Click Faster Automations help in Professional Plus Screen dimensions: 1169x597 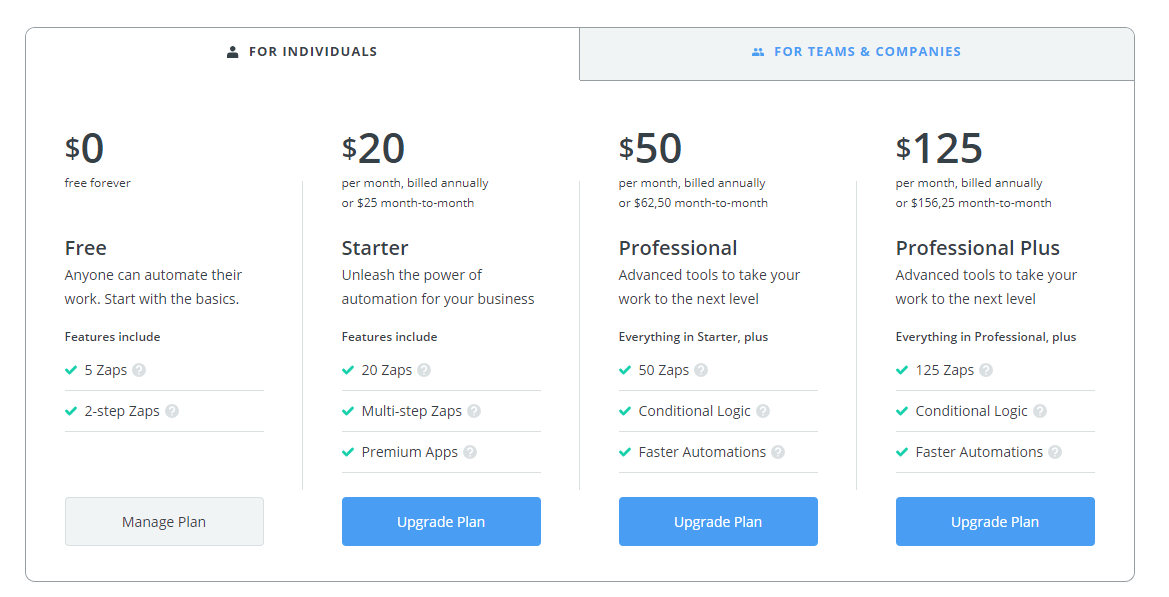click(1055, 452)
